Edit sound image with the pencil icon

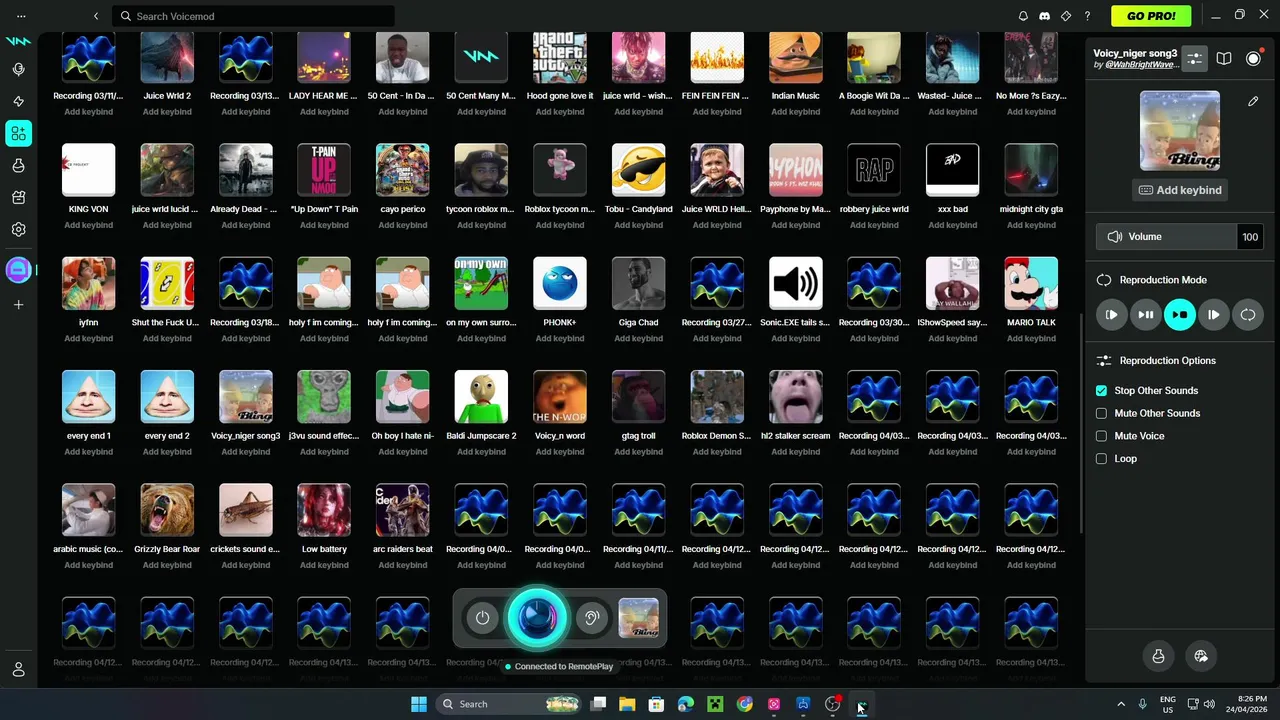[x=1253, y=101]
